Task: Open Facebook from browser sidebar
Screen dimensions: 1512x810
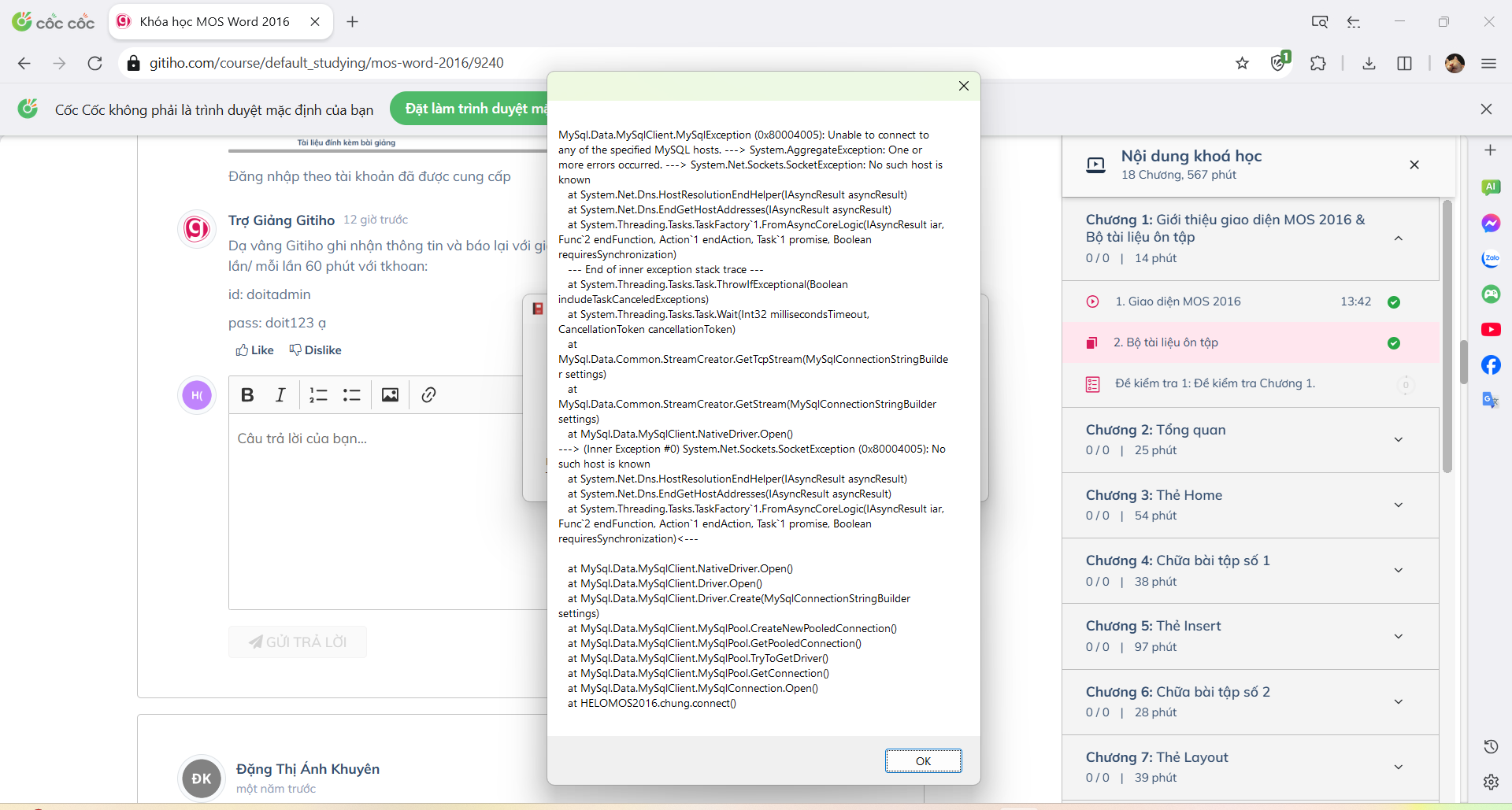Action: tap(1491, 364)
